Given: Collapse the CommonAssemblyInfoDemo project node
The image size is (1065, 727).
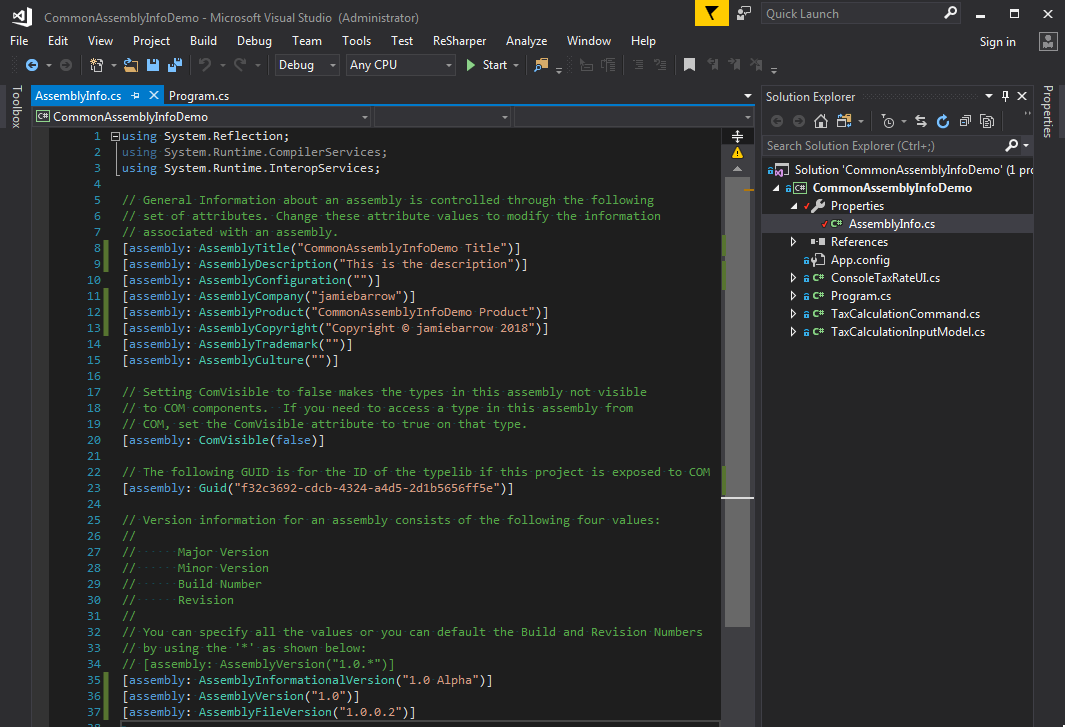Looking at the screenshot, I should (776, 188).
